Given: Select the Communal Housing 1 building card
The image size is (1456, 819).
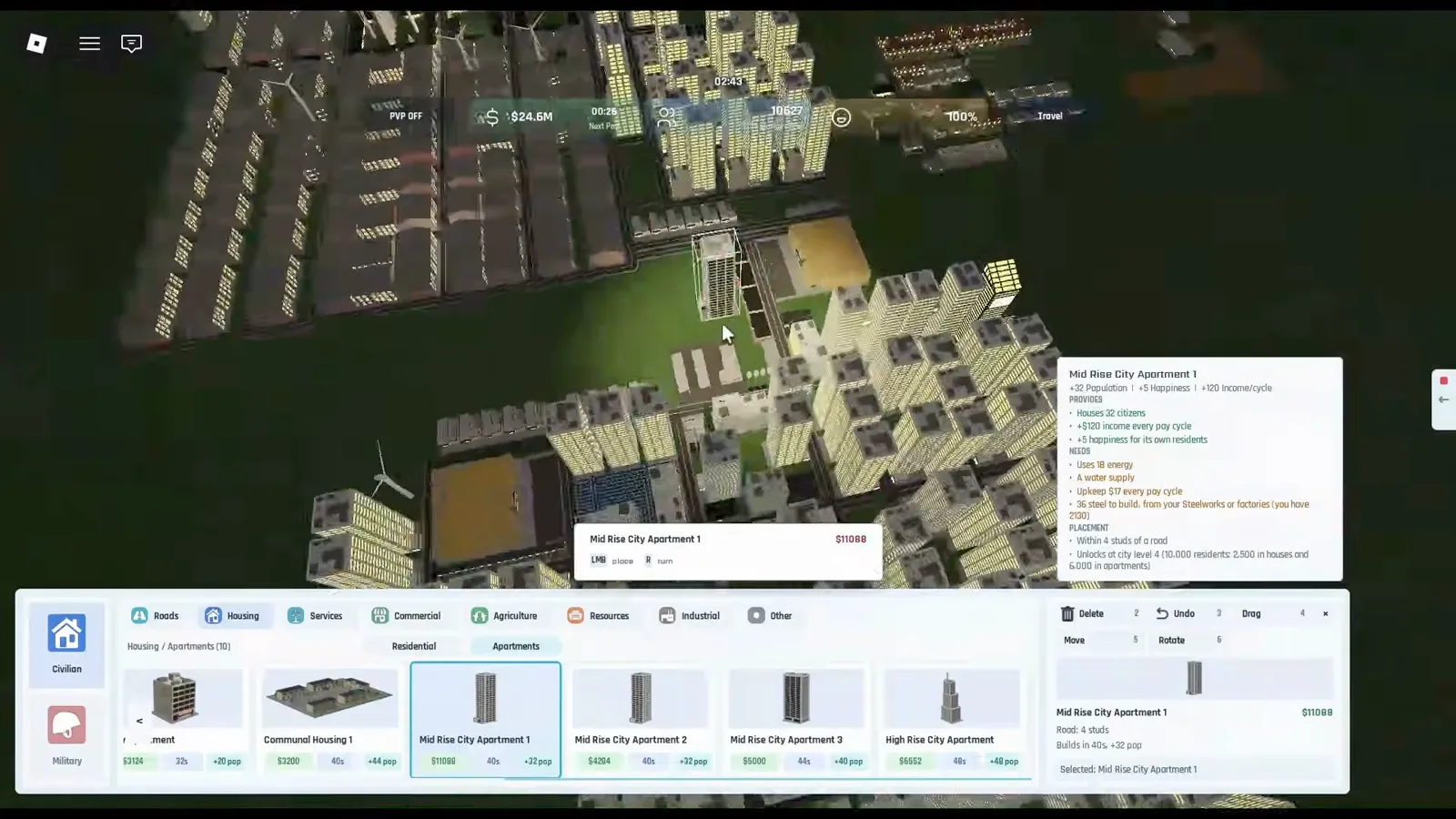Looking at the screenshot, I should tap(330, 720).
